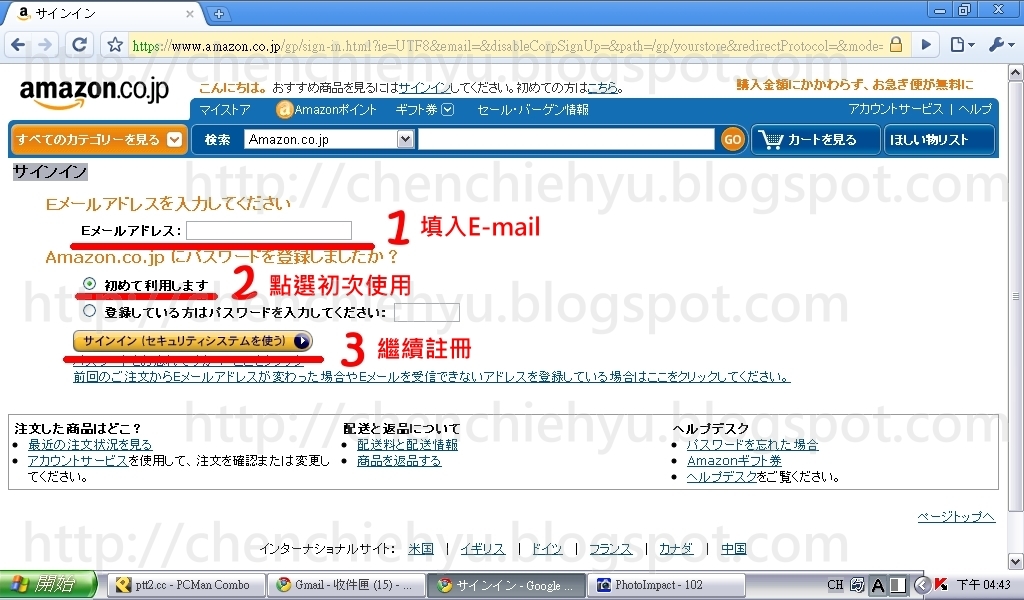Click the Amazonポイント icon

[284, 110]
